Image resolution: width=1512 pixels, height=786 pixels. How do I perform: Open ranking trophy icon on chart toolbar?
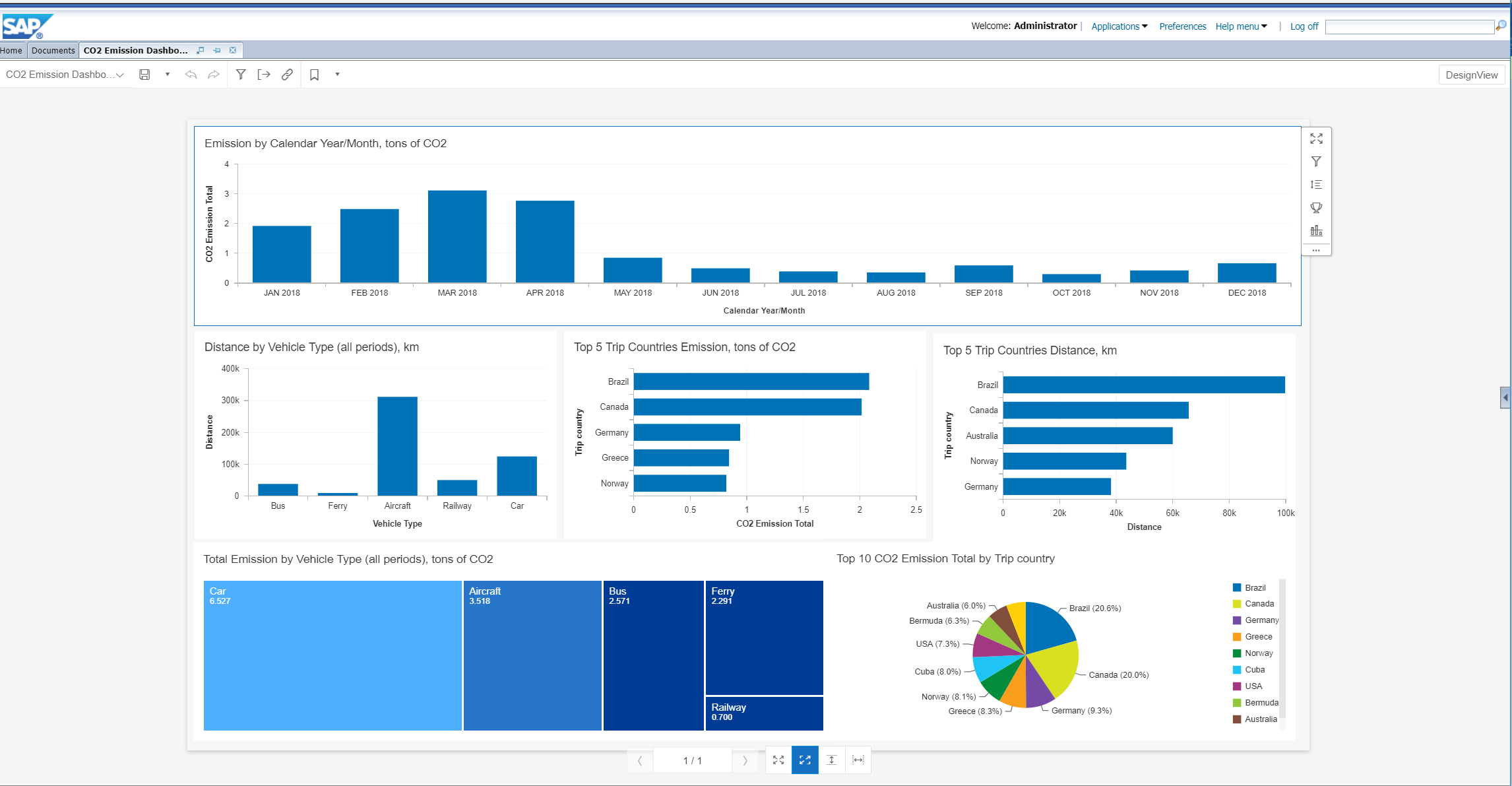coord(1316,208)
